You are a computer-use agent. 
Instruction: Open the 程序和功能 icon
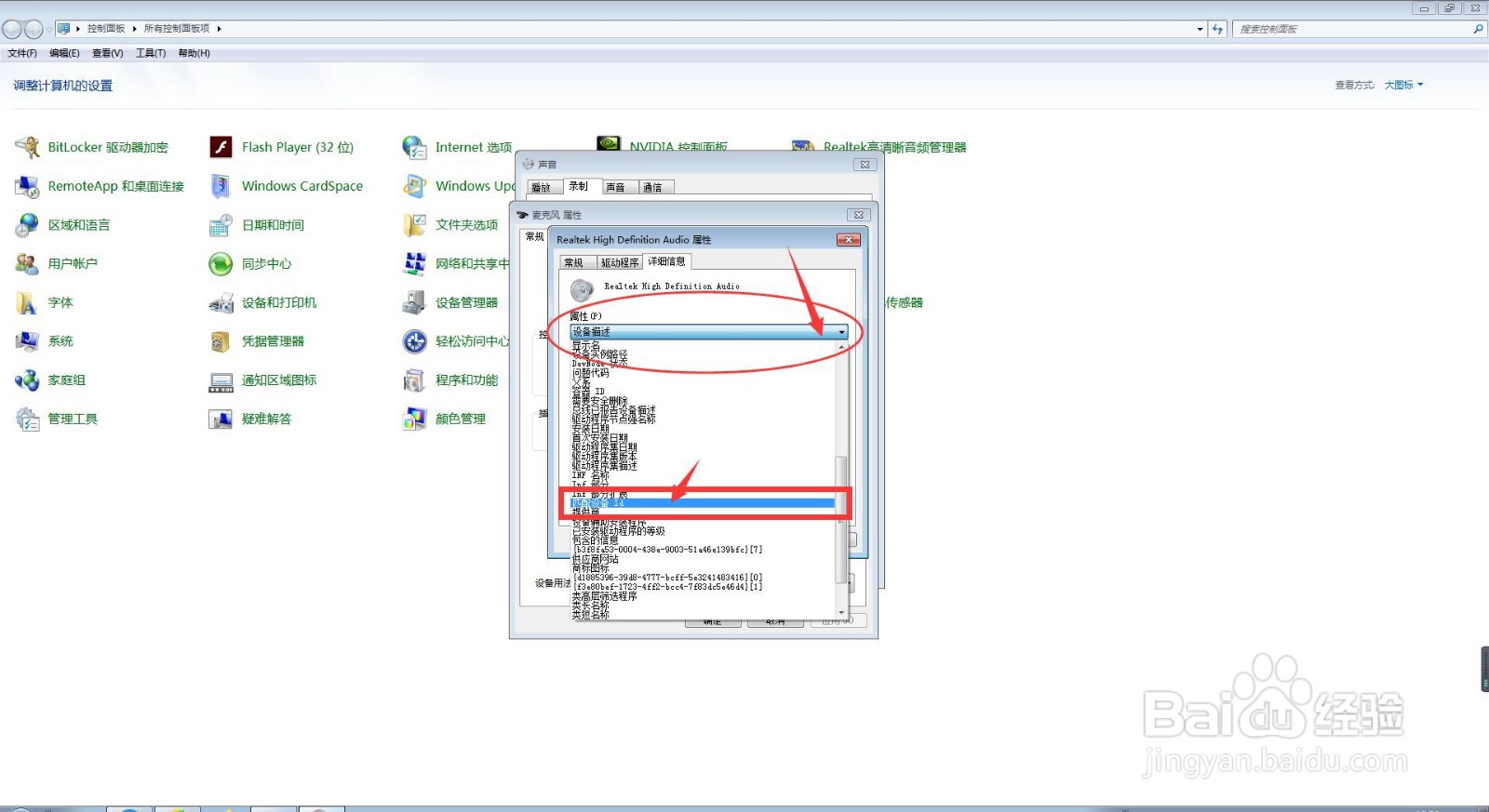pyautogui.click(x=414, y=380)
